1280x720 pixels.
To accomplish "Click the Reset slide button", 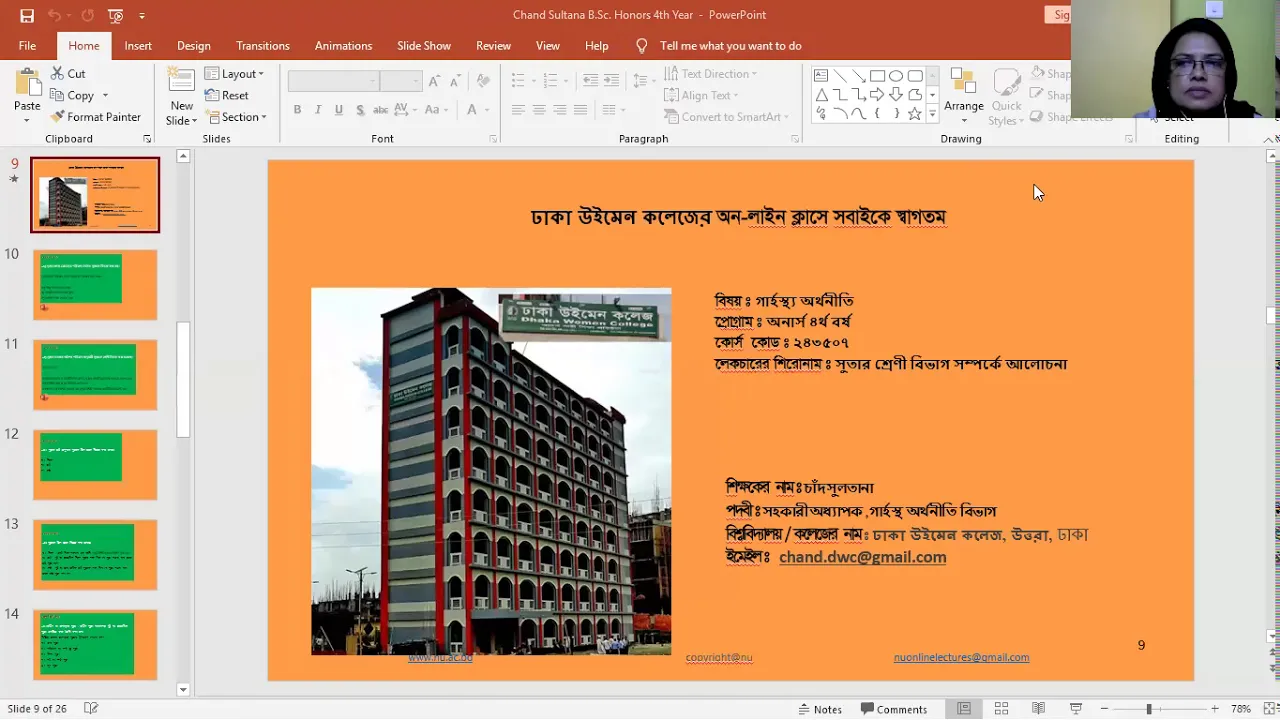I will (x=227, y=95).
